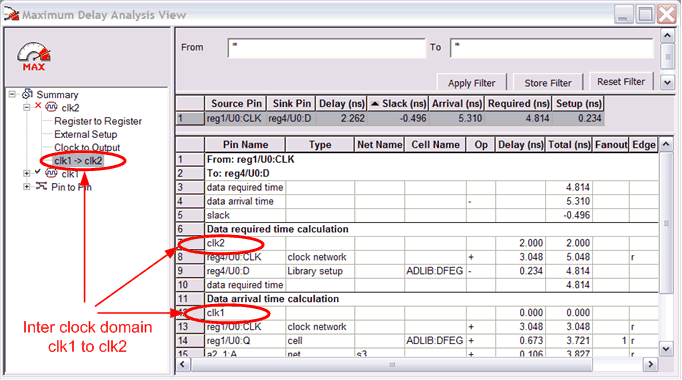Click the Summary tree node icon
This screenshot has height=380, width=682.
[27, 94]
